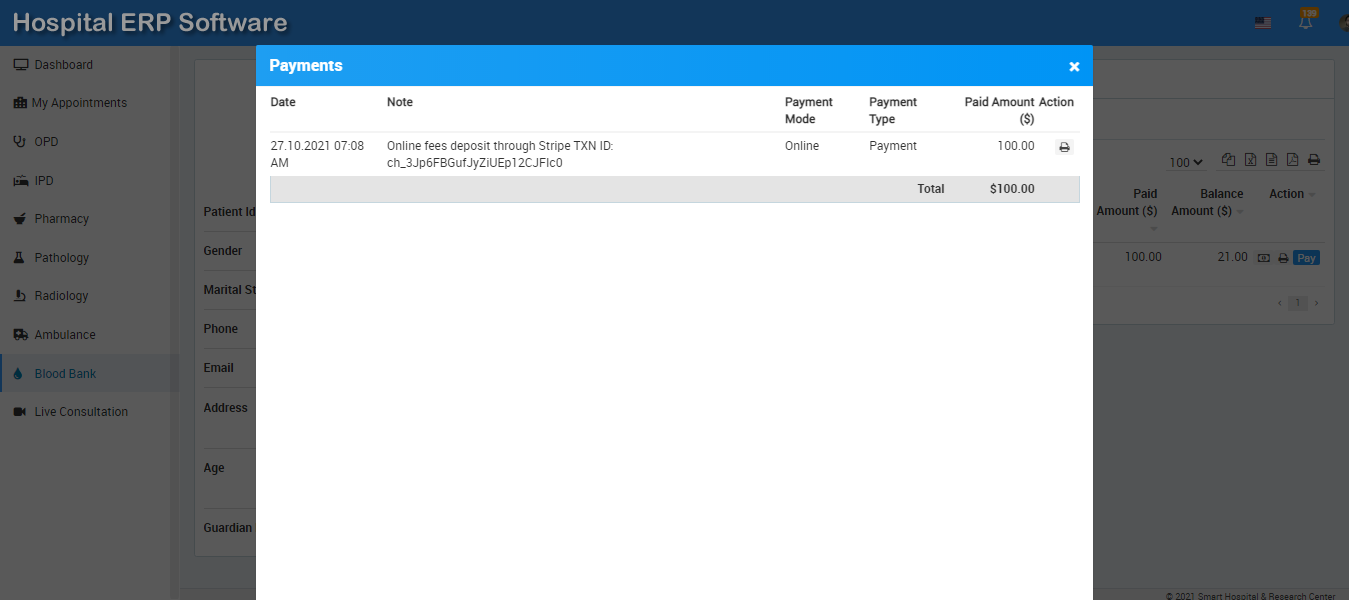Click the view payments icon beside 21.00 balance

[x=1264, y=258]
